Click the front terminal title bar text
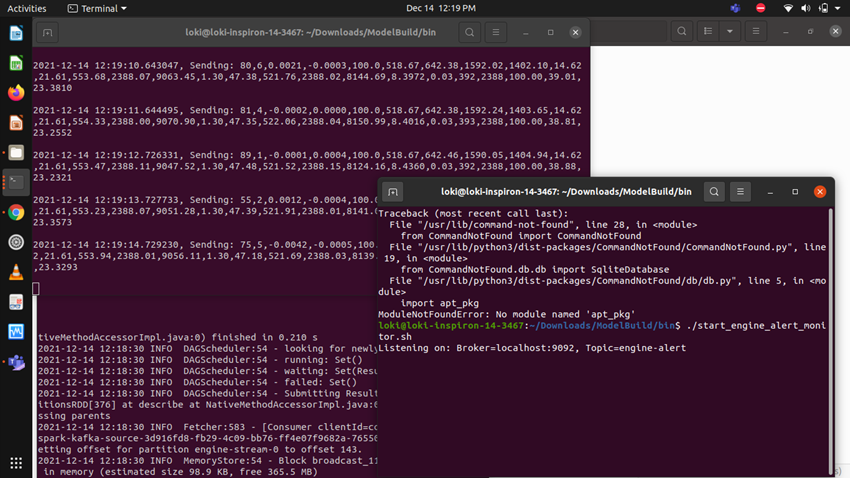This screenshot has width=850, height=478. [566, 192]
